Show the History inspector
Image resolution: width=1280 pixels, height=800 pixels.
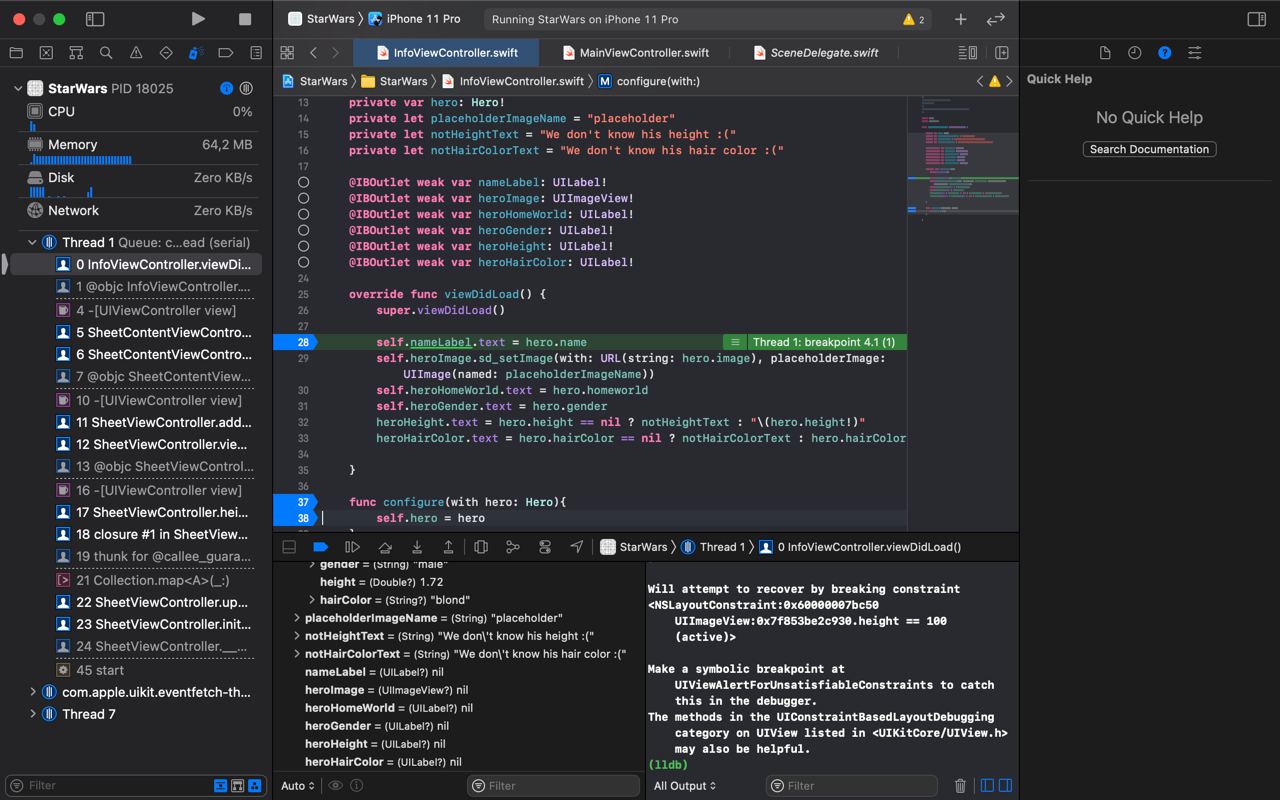pyautogui.click(x=1135, y=53)
